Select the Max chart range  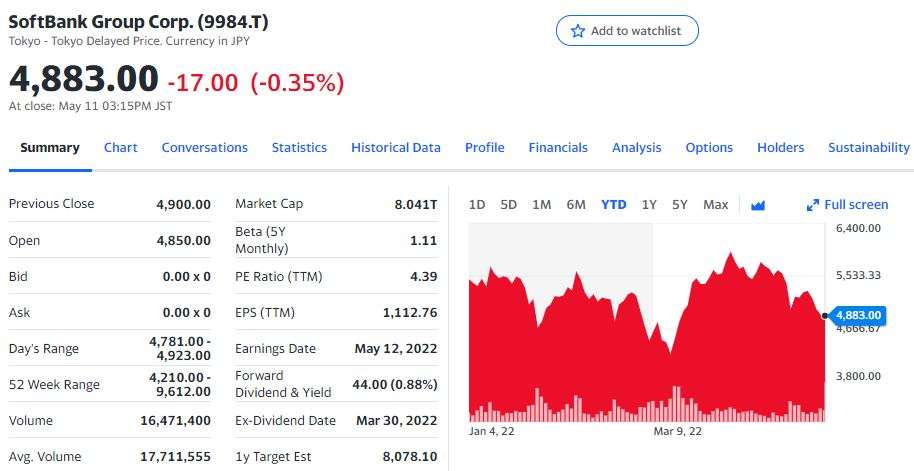(715, 205)
